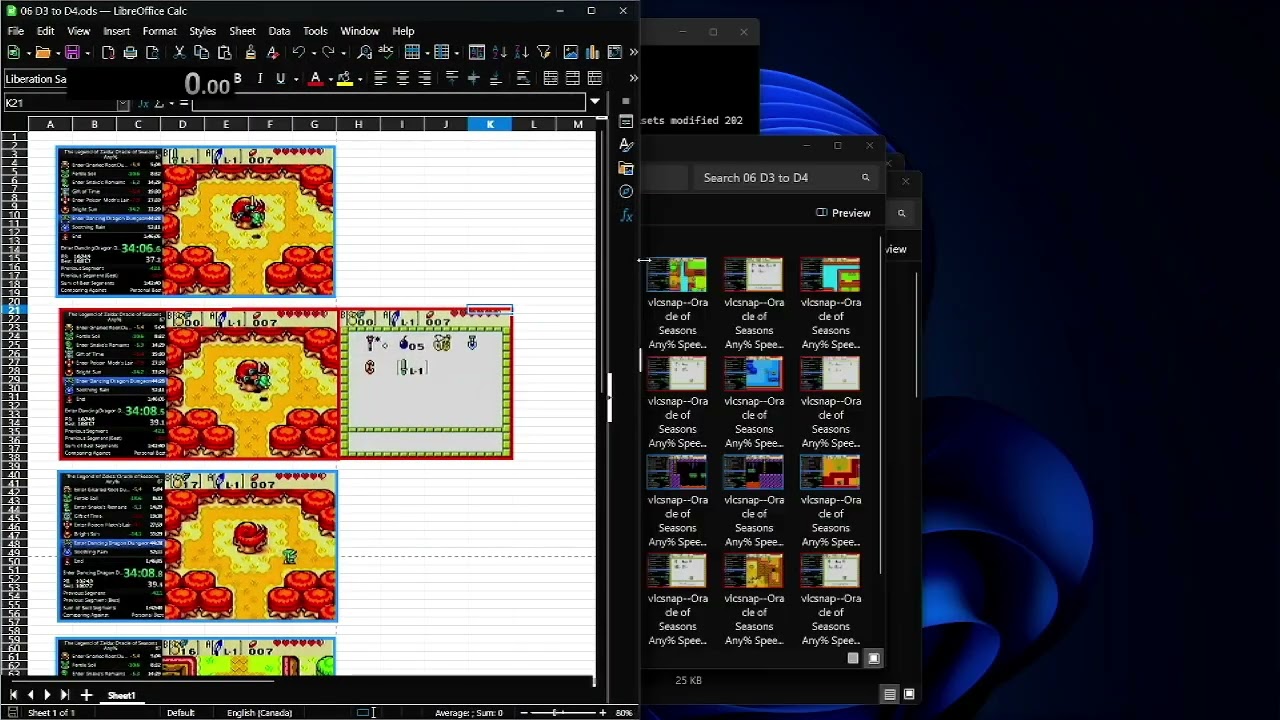Open the sidebar Gallery deck
The image size is (1280, 720).
tap(626, 168)
